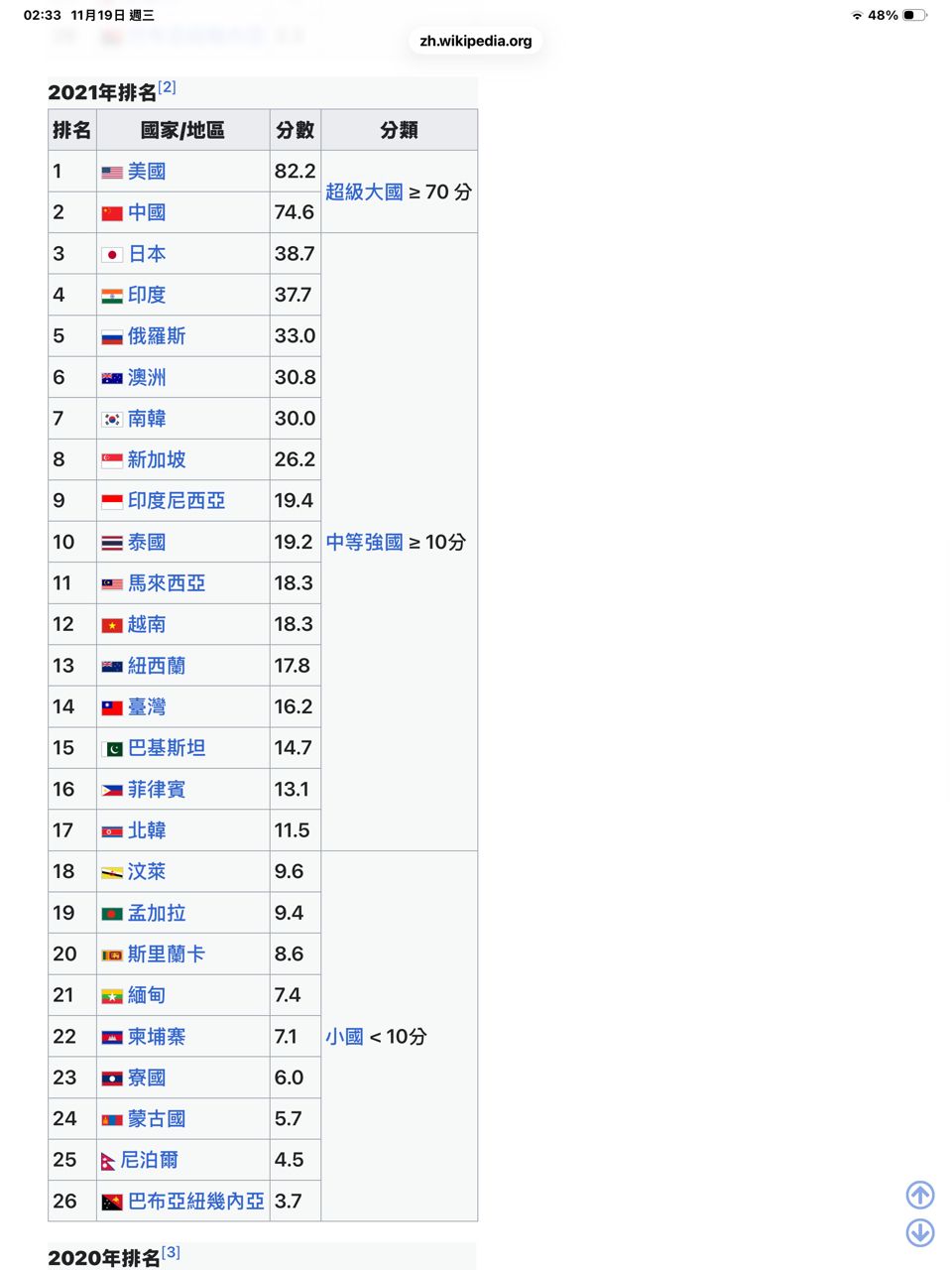Screen dimensions: 952x1270
Task: Click the United States flag icon
Action: tap(112, 172)
